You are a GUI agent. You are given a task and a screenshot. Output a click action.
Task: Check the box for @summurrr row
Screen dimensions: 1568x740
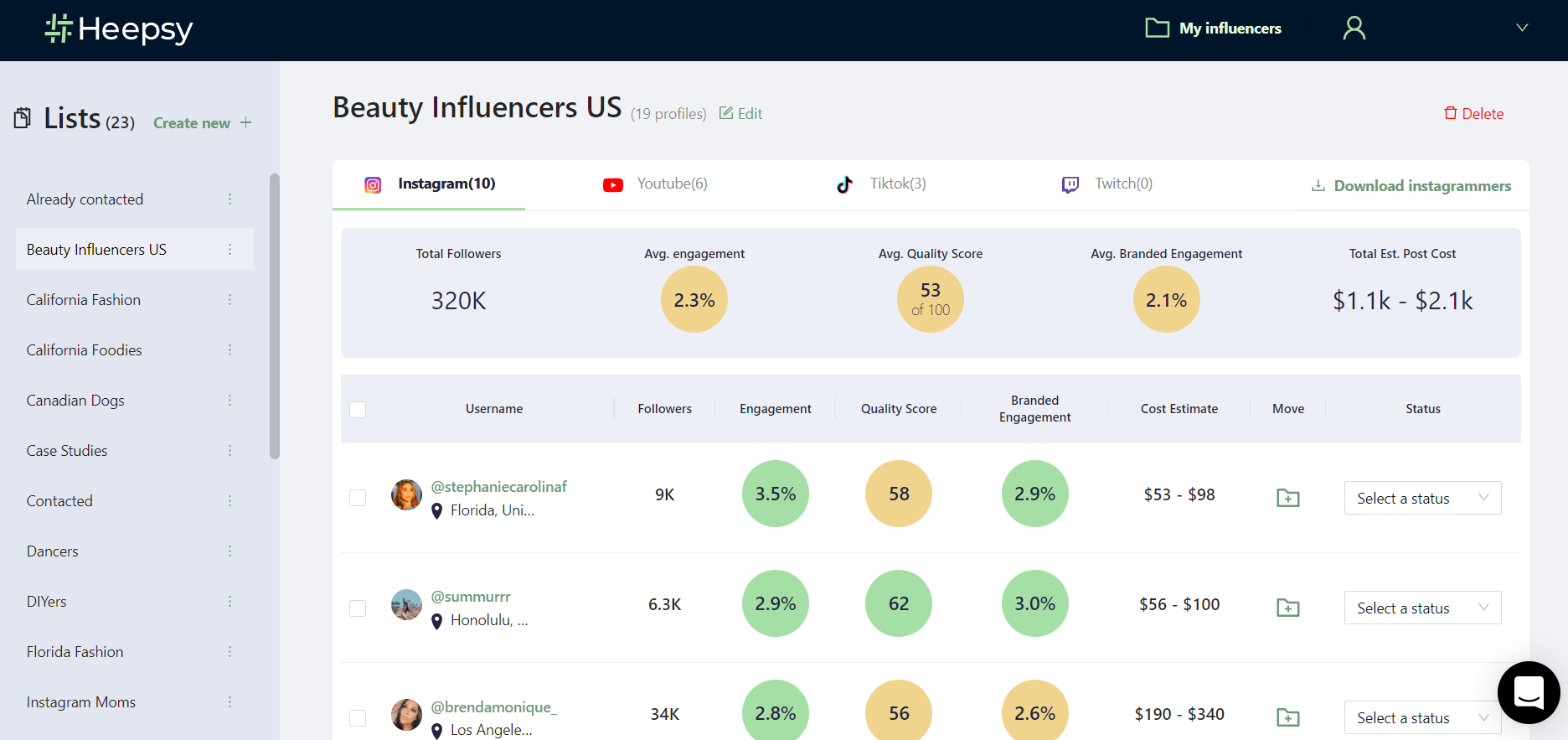click(x=358, y=608)
